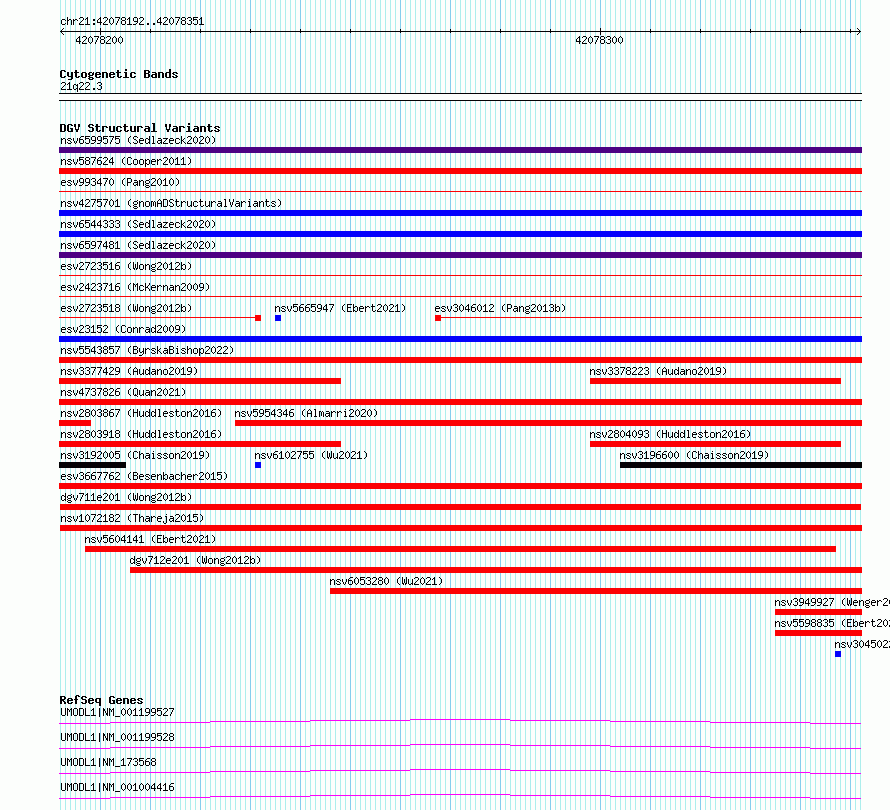Click label esv23152 (Conrad2009)

[x=123, y=329]
